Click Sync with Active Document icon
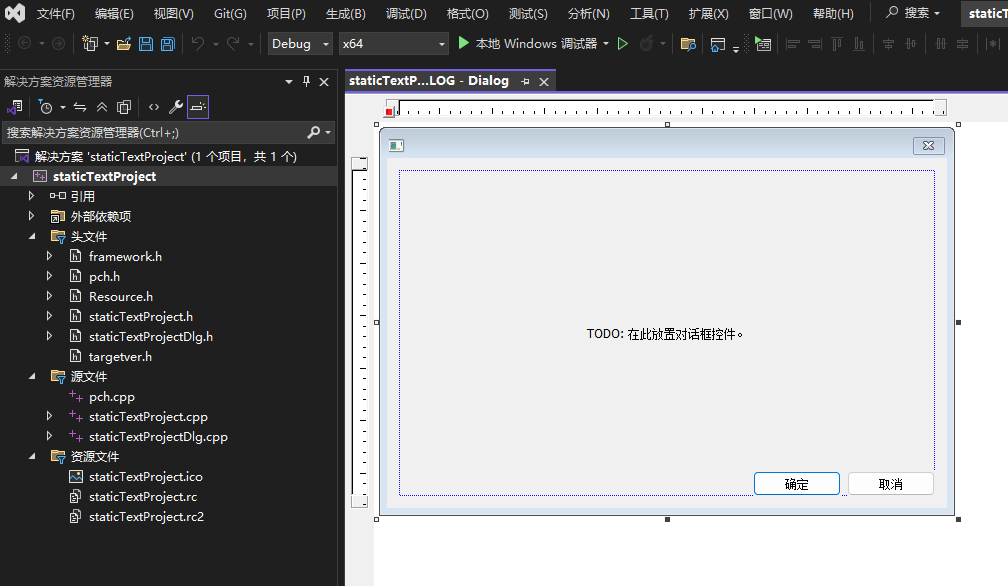This screenshot has width=1008, height=586. 80,107
